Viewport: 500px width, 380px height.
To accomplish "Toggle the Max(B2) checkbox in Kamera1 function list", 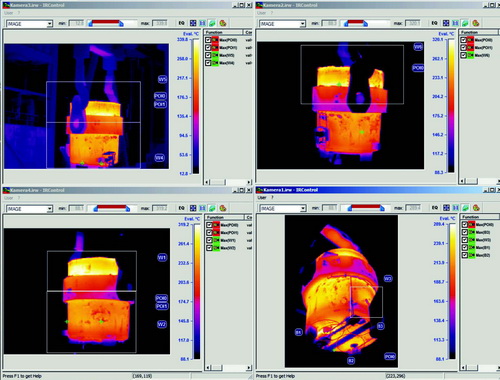I will 465,255.
